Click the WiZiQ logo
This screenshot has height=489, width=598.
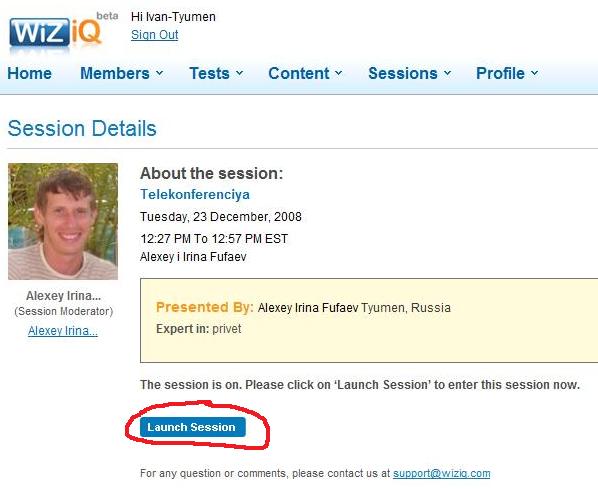[56, 32]
